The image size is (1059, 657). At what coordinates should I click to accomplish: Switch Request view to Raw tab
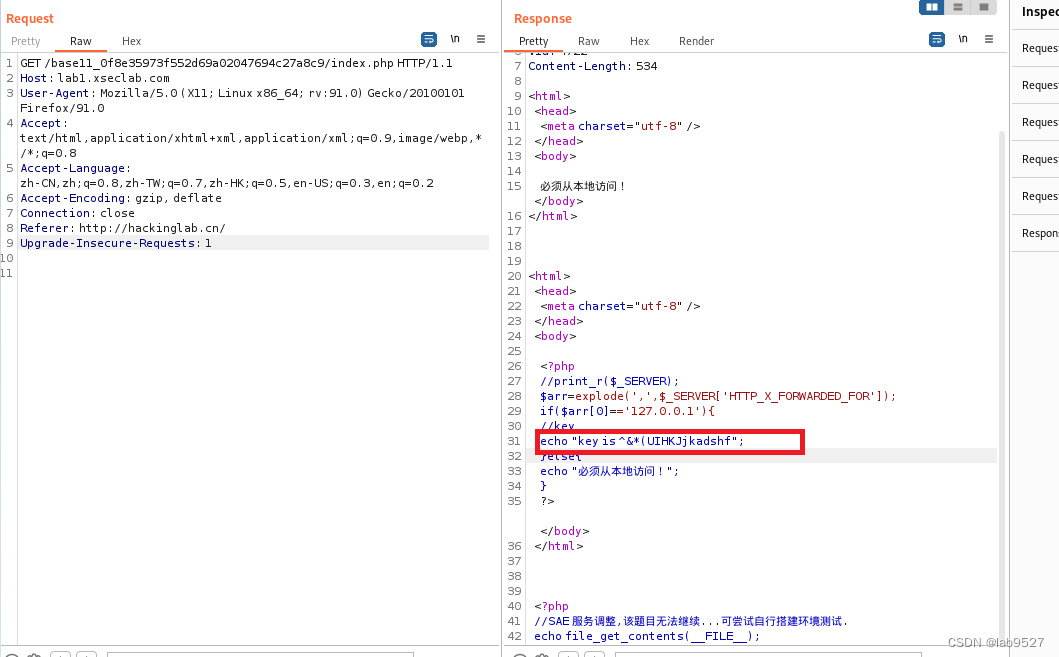coord(80,41)
